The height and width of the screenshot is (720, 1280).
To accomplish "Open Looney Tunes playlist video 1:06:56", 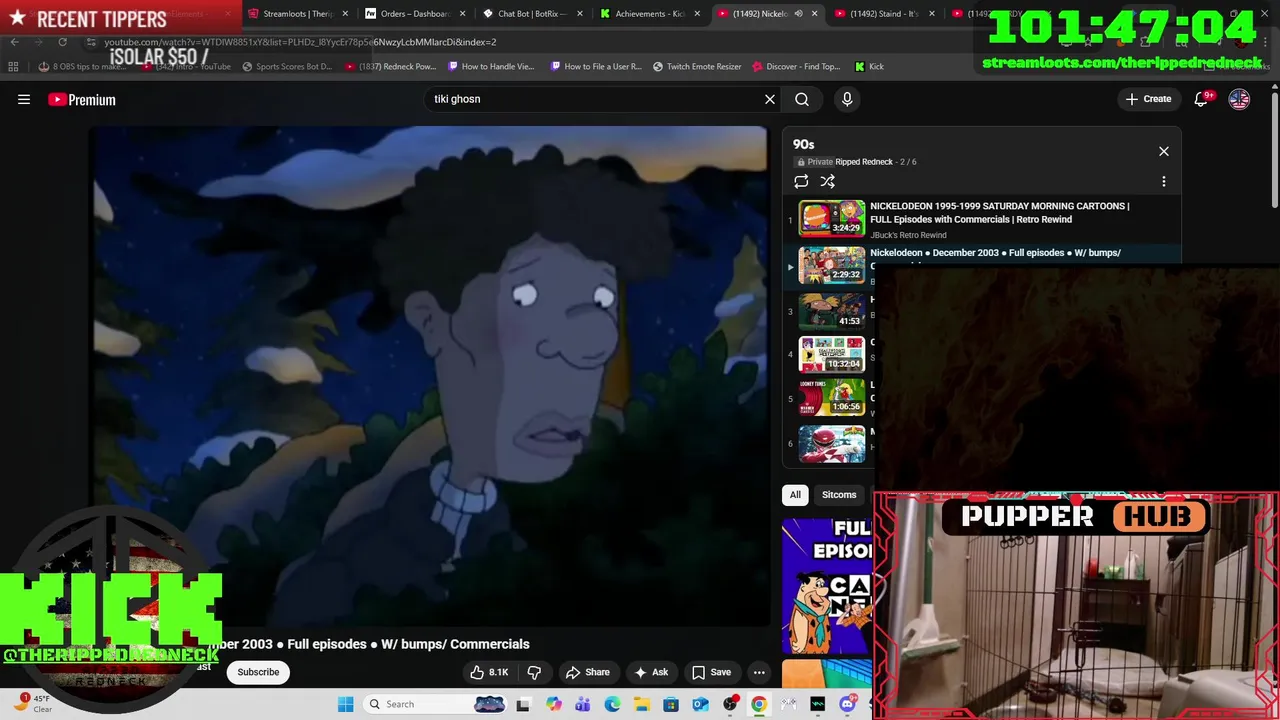I will pos(832,398).
